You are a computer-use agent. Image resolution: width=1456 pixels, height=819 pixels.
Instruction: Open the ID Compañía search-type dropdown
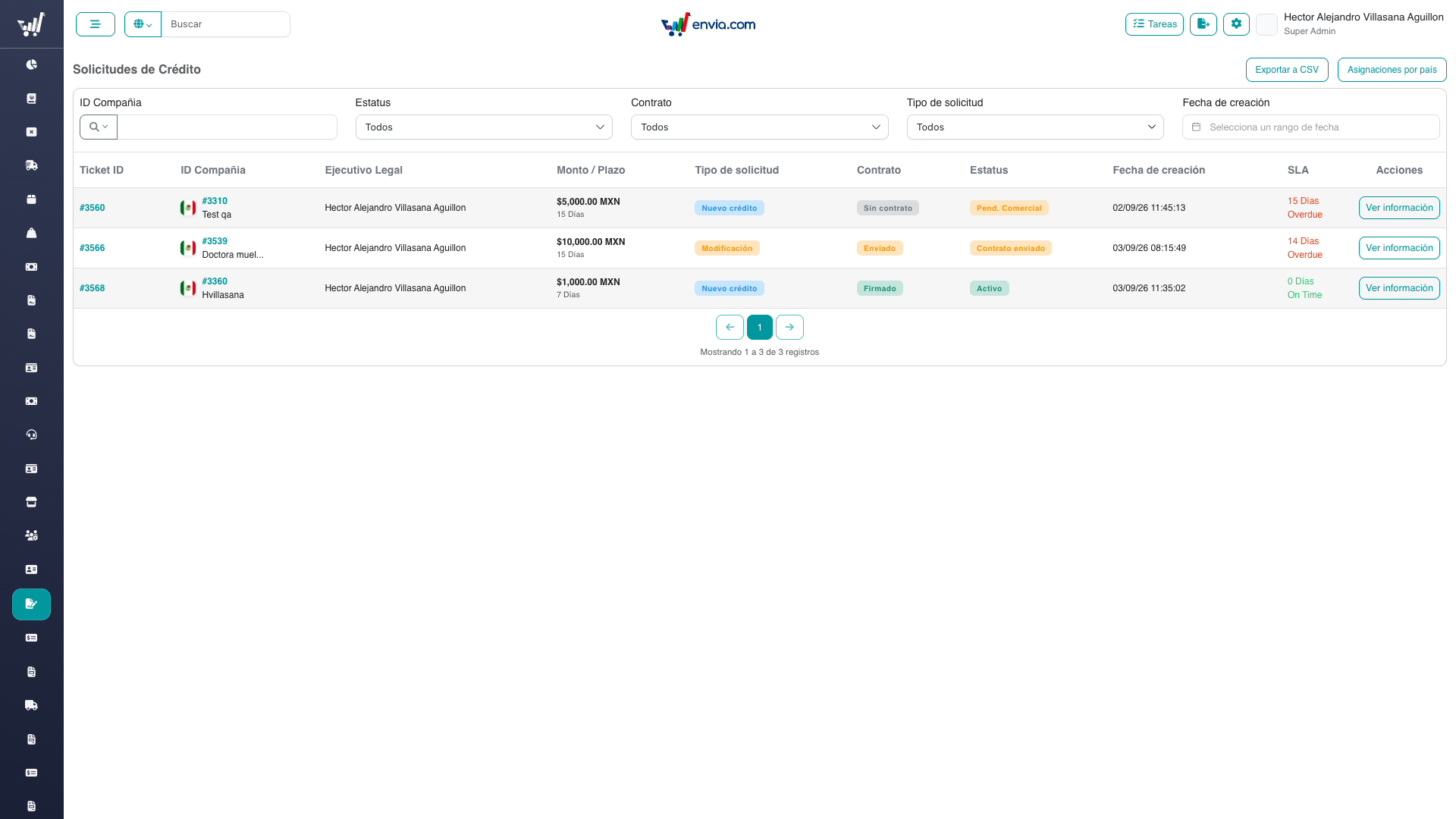[99, 127]
